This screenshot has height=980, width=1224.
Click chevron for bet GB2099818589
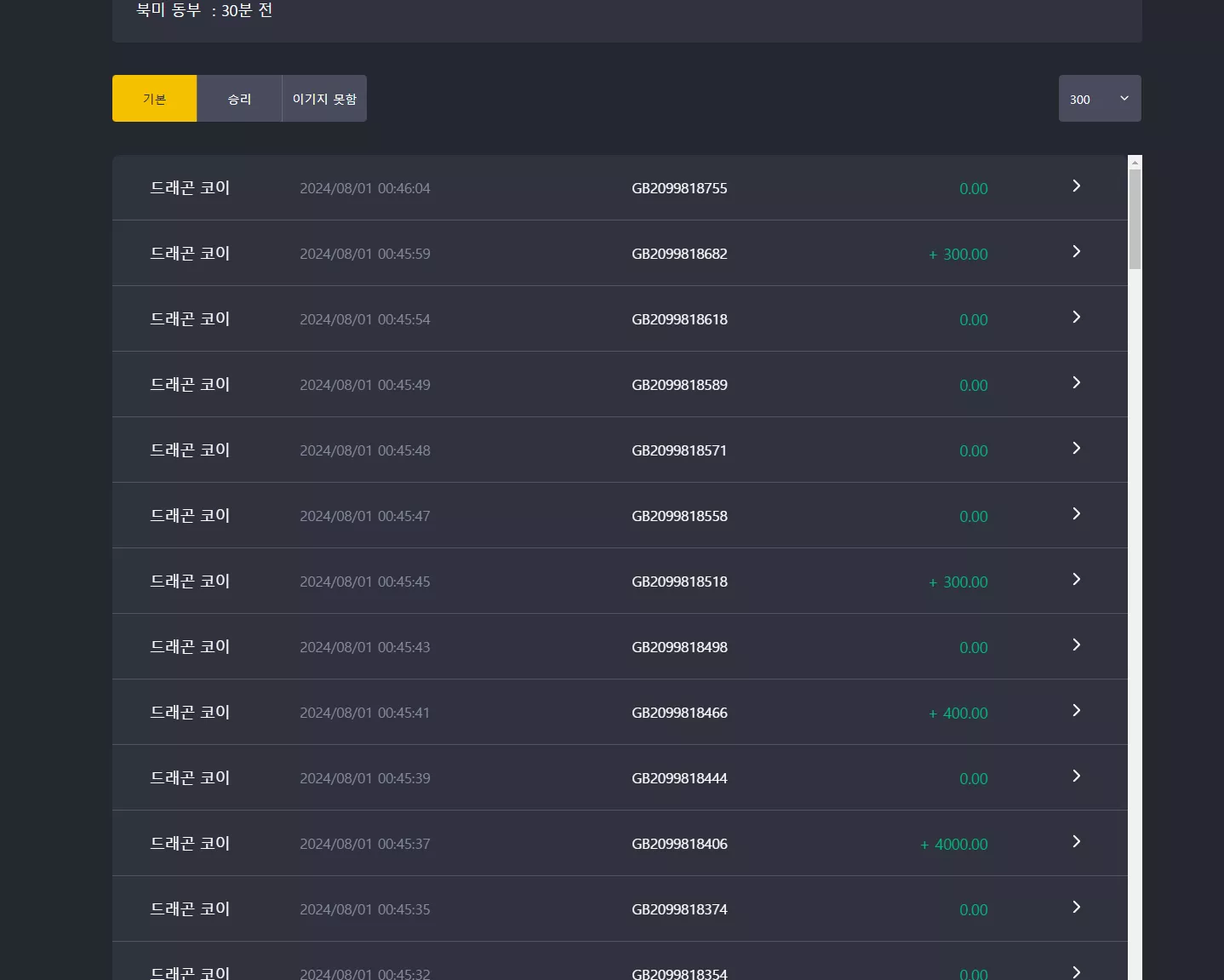coord(1076,382)
